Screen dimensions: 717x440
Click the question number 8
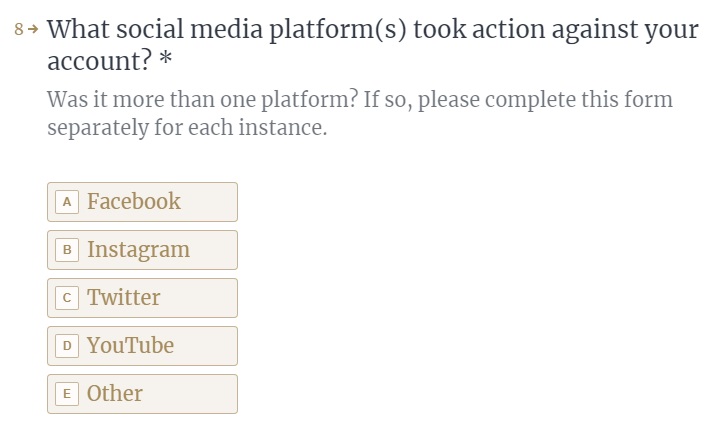(x=19, y=29)
